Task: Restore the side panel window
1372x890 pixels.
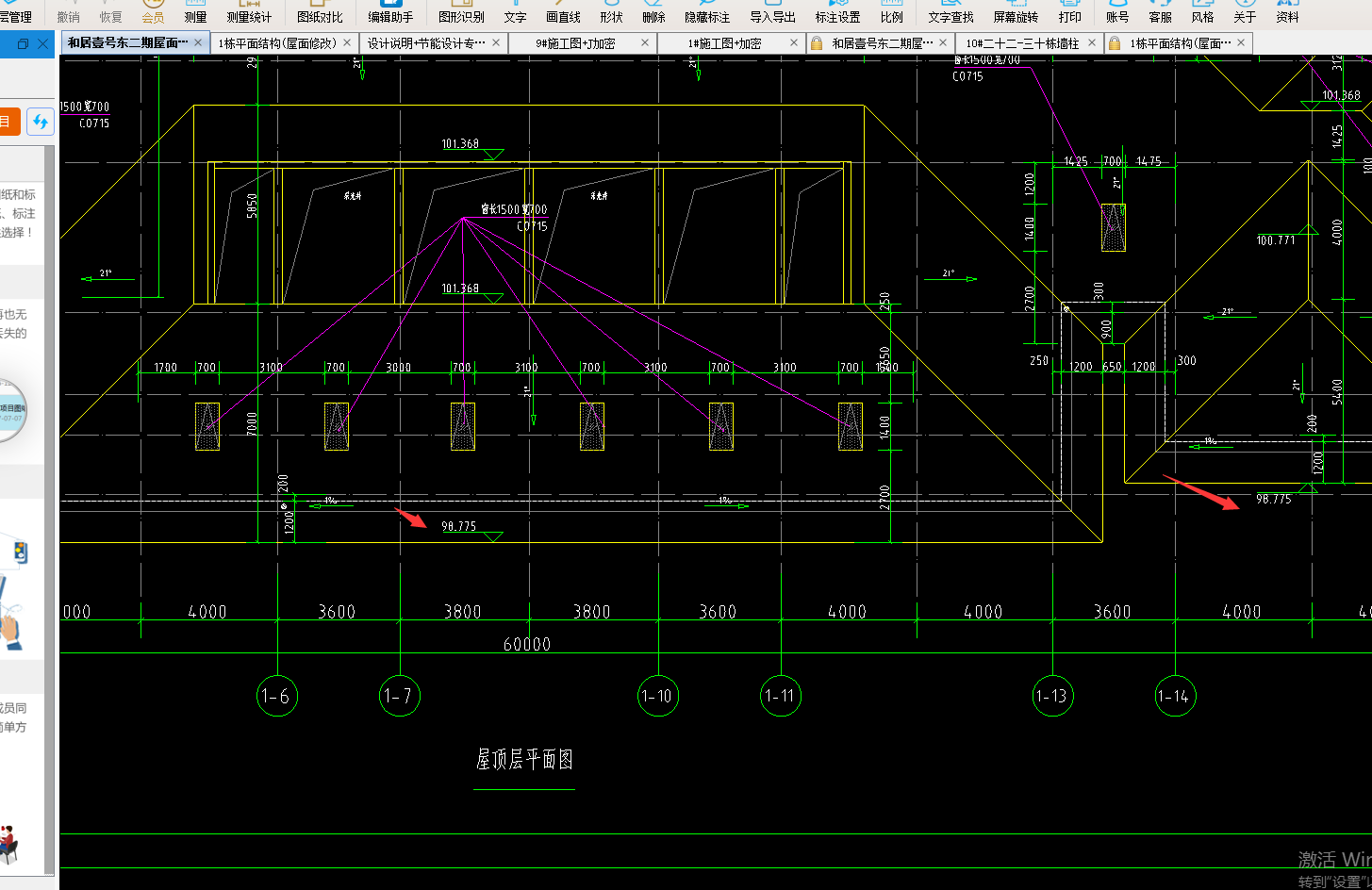Action: tap(23, 43)
